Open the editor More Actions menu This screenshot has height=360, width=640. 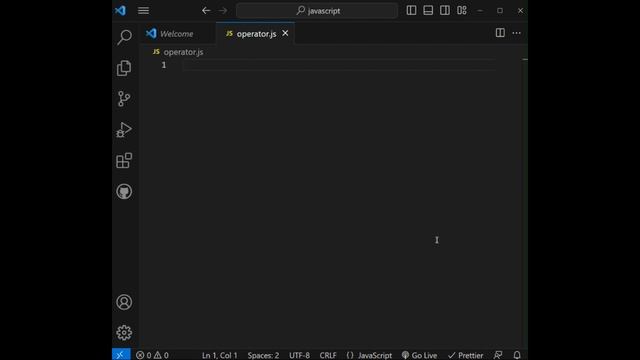point(517,33)
